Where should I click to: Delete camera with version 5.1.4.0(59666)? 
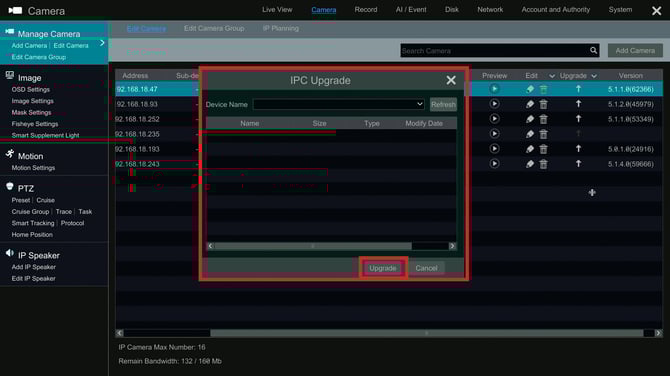[x=544, y=164]
